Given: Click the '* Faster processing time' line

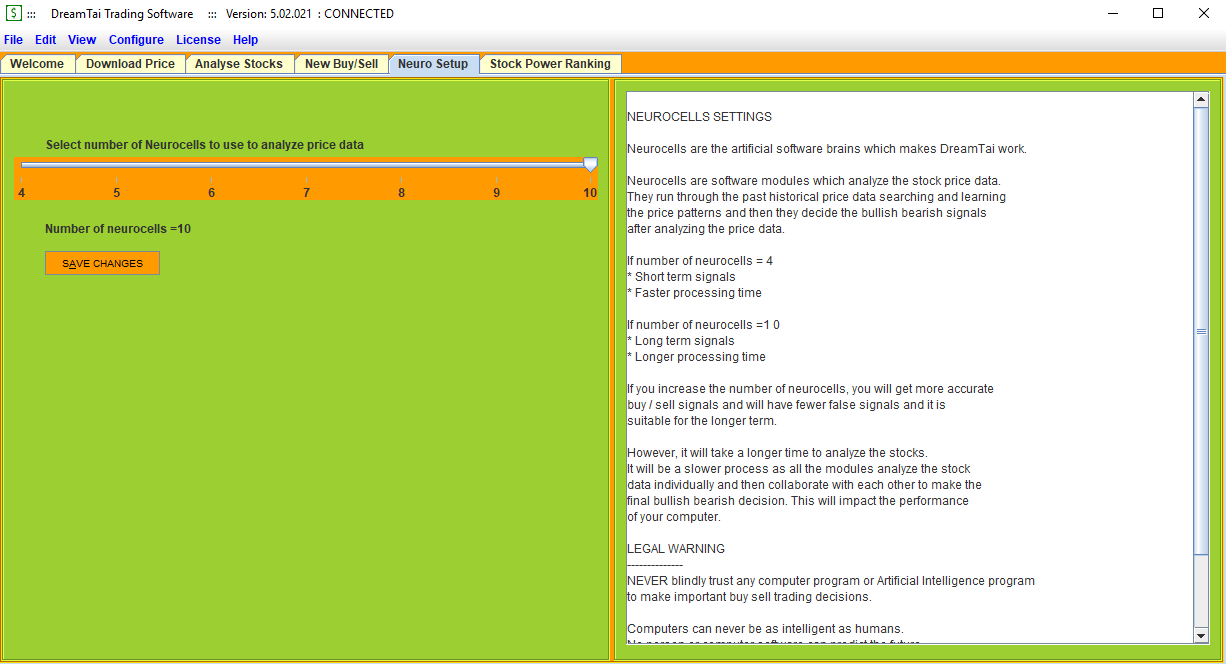Looking at the screenshot, I should point(694,293).
